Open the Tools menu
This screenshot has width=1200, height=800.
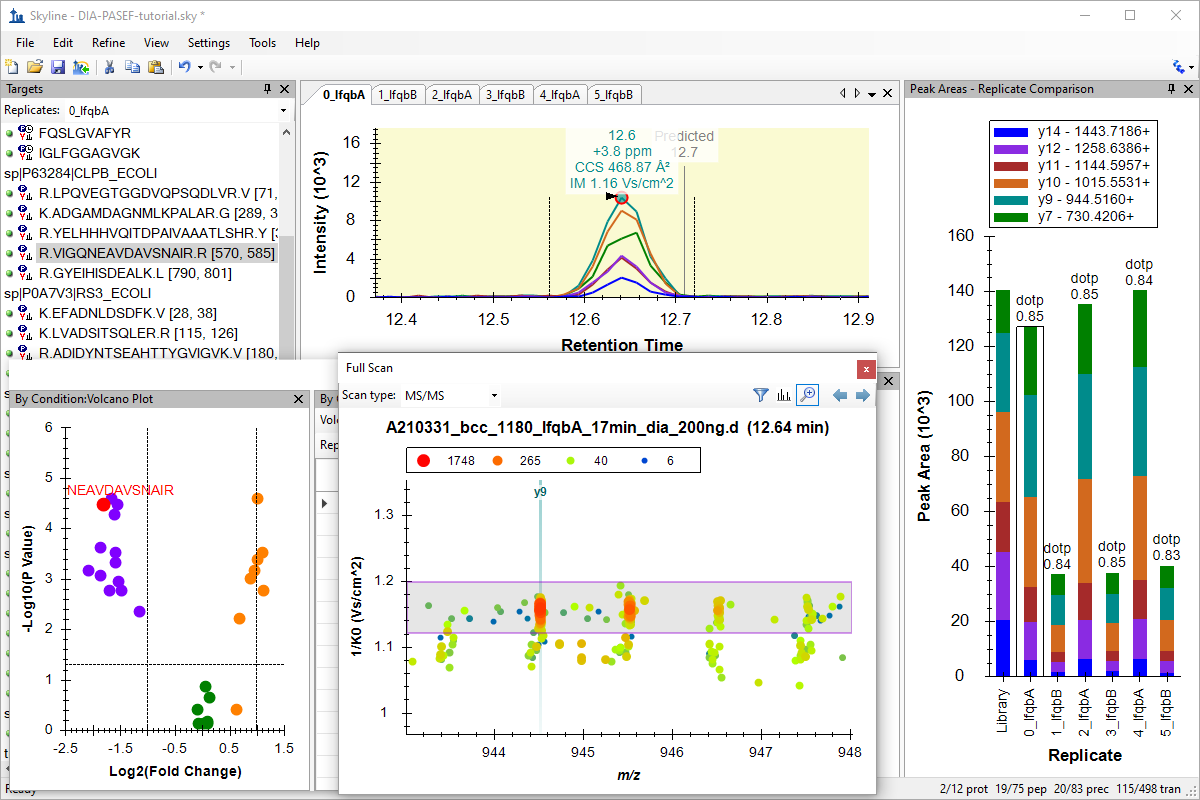[x=263, y=43]
